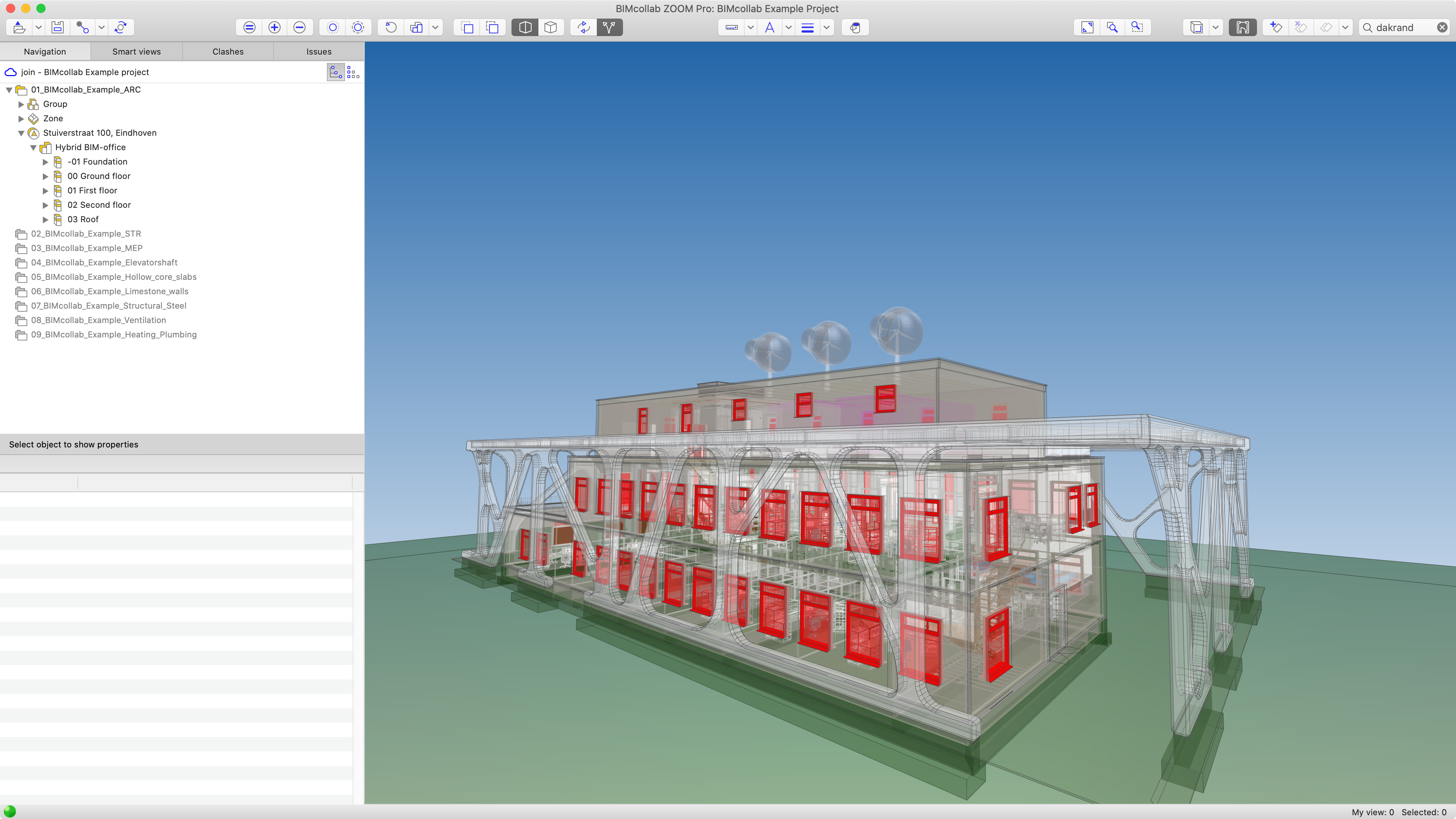Screen dimensions: 1456x819
Task: Click the section box cube icon
Action: tap(1197, 27)
